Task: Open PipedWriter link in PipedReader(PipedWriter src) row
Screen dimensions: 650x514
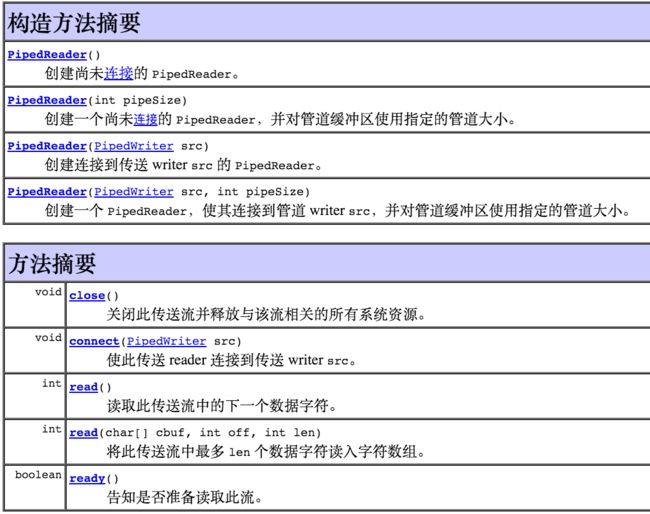Action: [133, 146]
